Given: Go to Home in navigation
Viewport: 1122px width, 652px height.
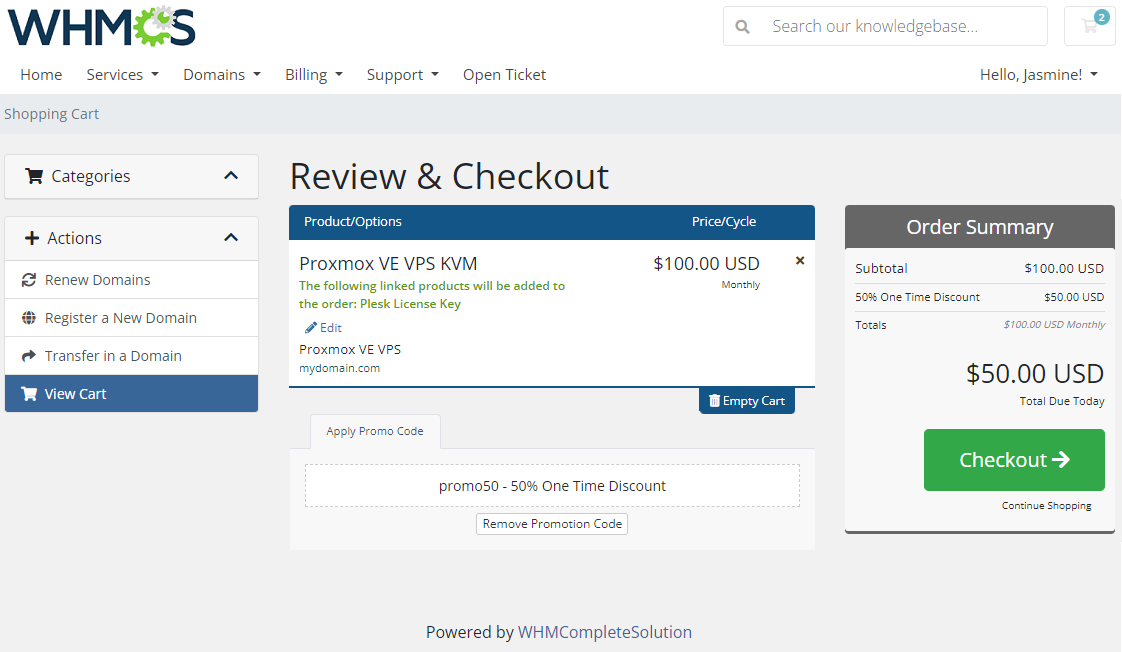Looking at the screenshot, I should pos(41,74).
